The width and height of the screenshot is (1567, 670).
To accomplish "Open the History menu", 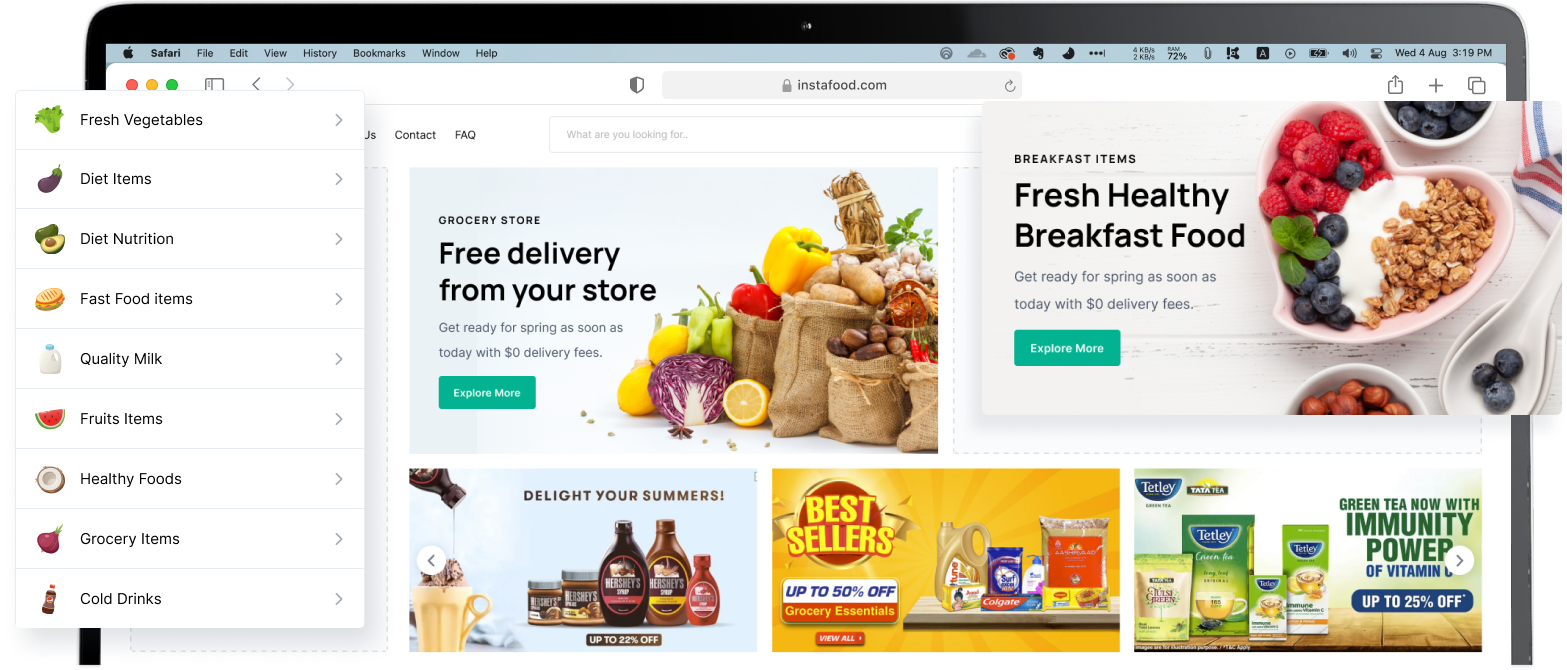I will [320, 53].
